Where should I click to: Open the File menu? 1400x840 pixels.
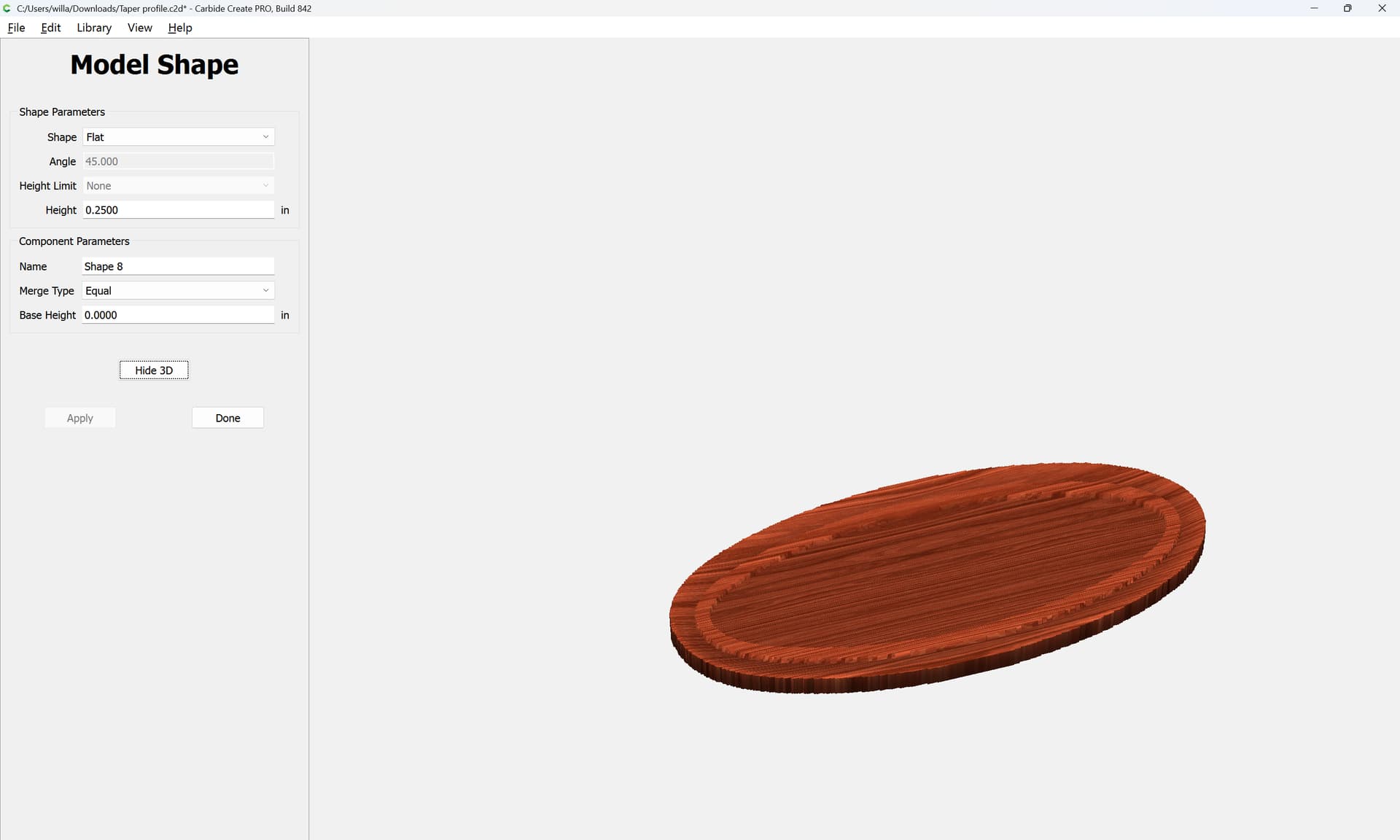pos(16,28)
